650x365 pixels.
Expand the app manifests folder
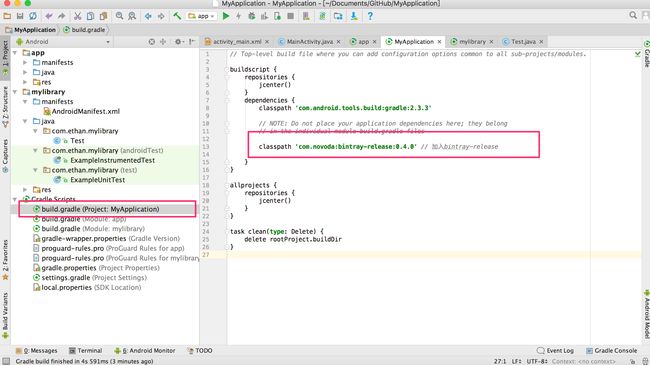point(25,62)
